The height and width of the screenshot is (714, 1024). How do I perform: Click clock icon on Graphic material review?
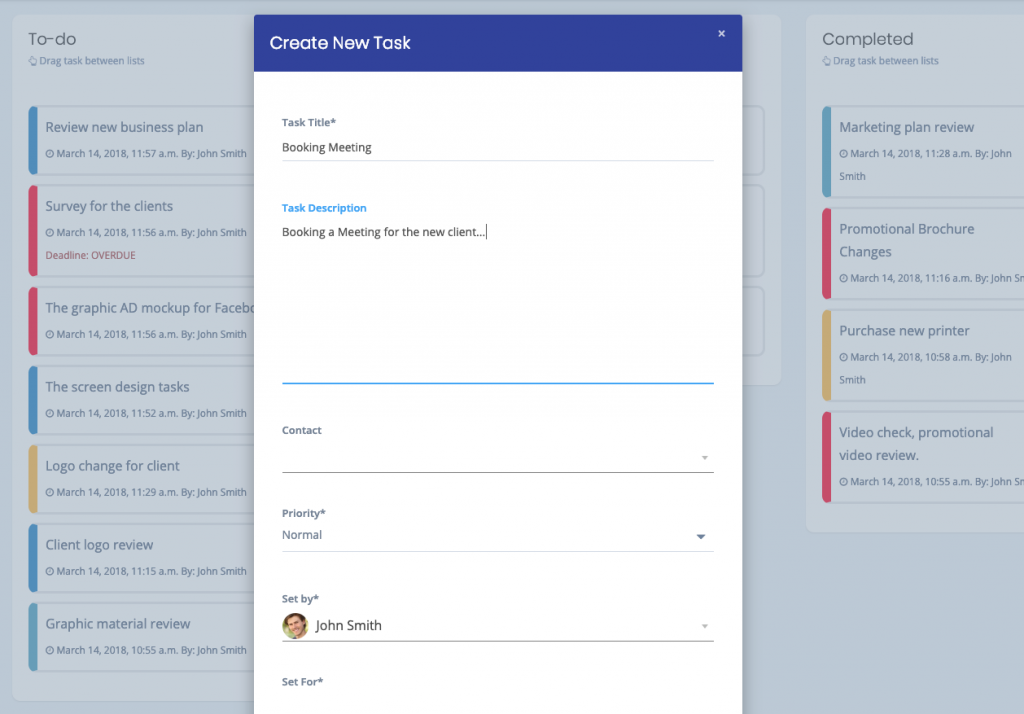coord(50,650)
